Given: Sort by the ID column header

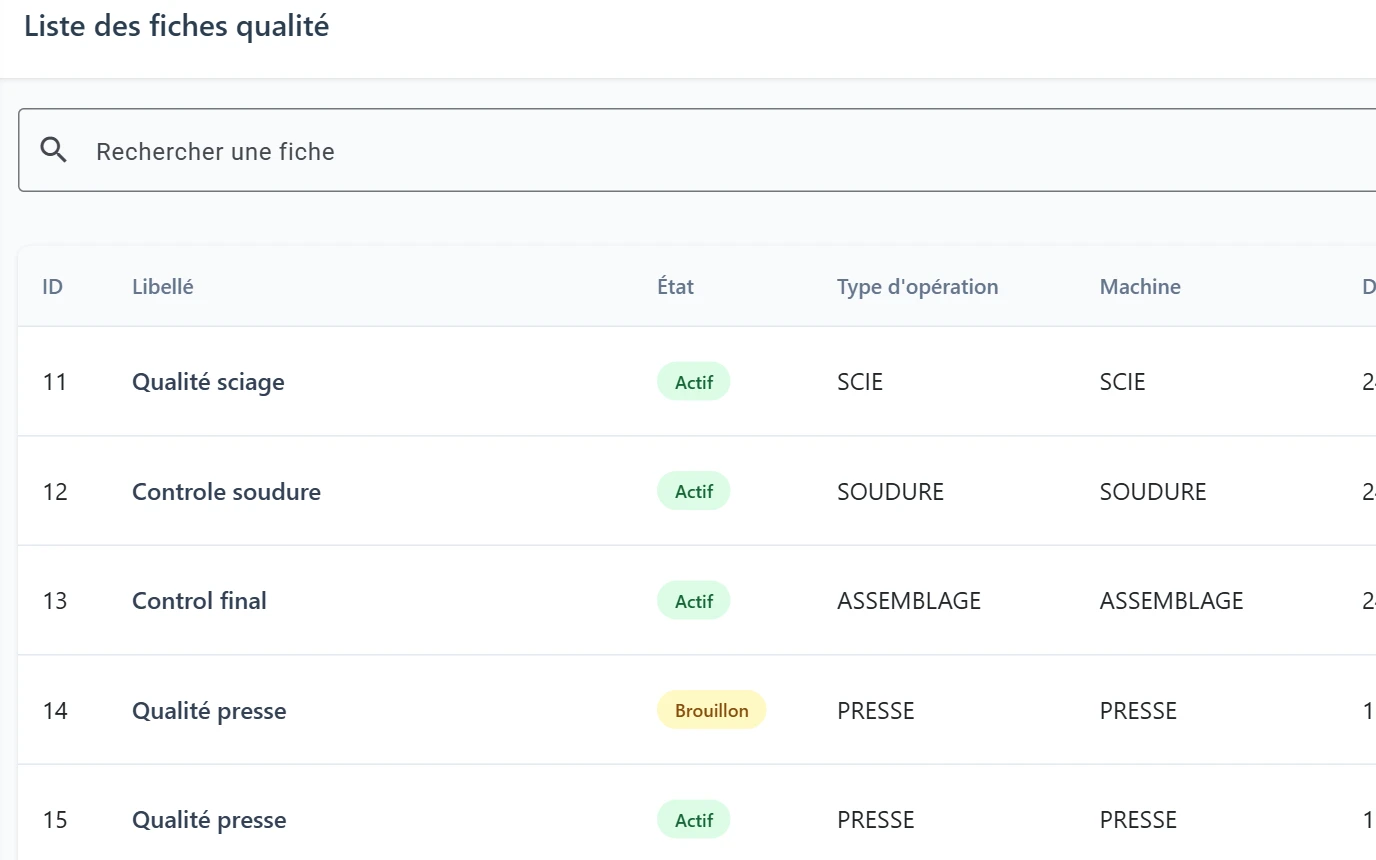Looking at the screenshot, I should pos(52,287).
